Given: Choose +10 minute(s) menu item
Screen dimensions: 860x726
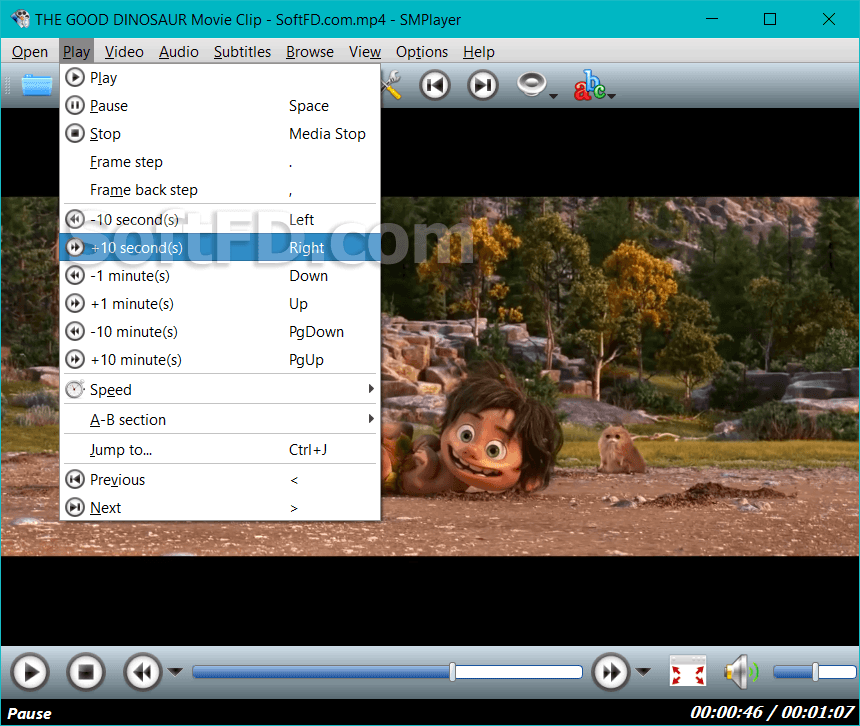Looking at the screenshot, I should (x=220, y=359).
